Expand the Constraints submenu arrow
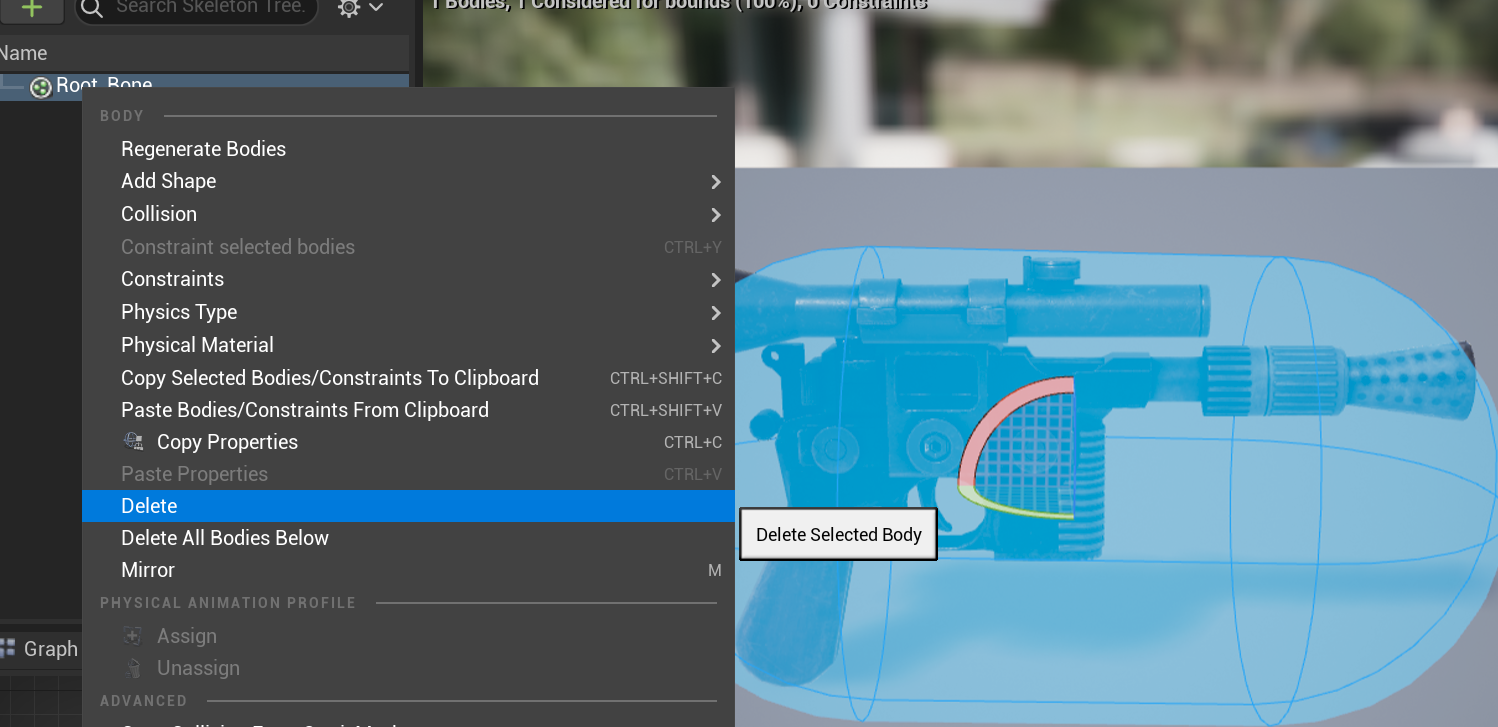The height and width of the screenshot is (727, 1498). (716, 280)
